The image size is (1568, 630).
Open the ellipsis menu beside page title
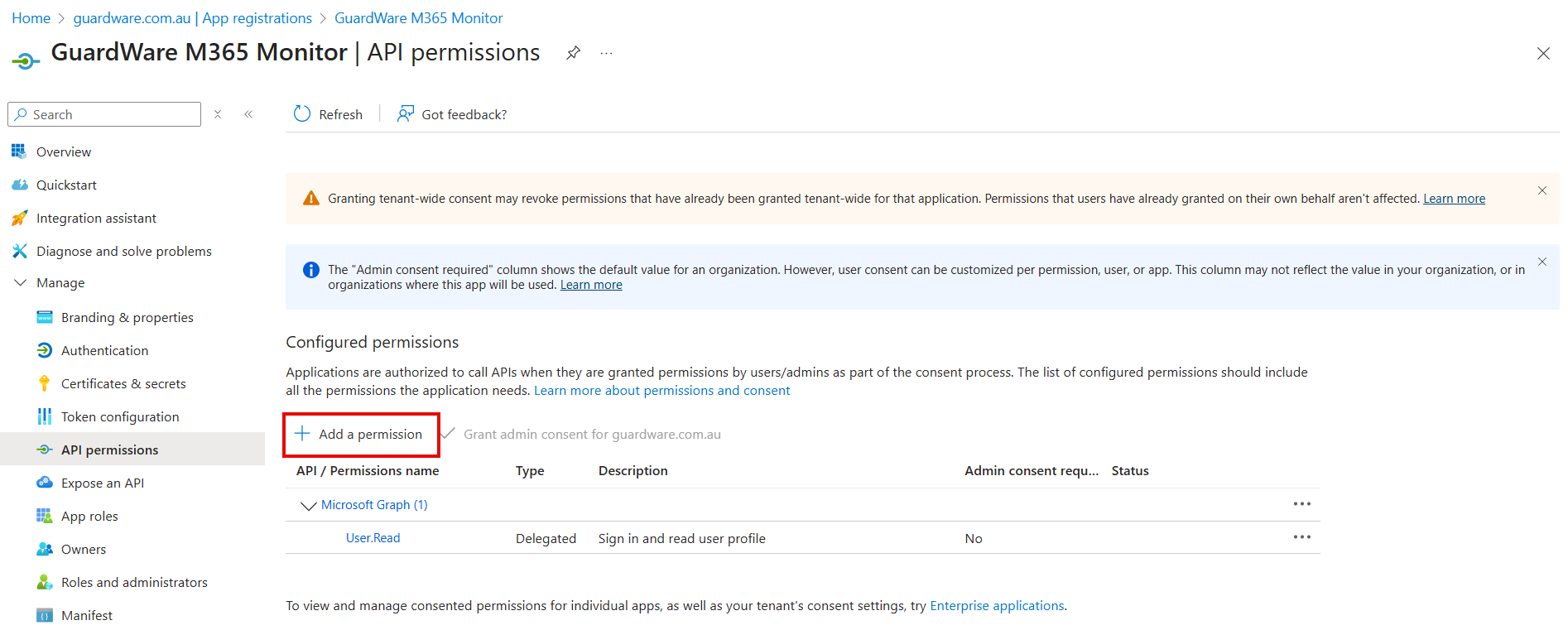click(x=607, y=53)
